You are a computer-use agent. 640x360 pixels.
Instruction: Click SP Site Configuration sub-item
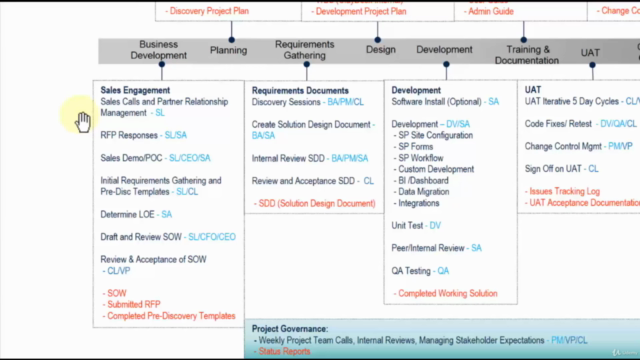pyautogui.click(x=433, y=135)
